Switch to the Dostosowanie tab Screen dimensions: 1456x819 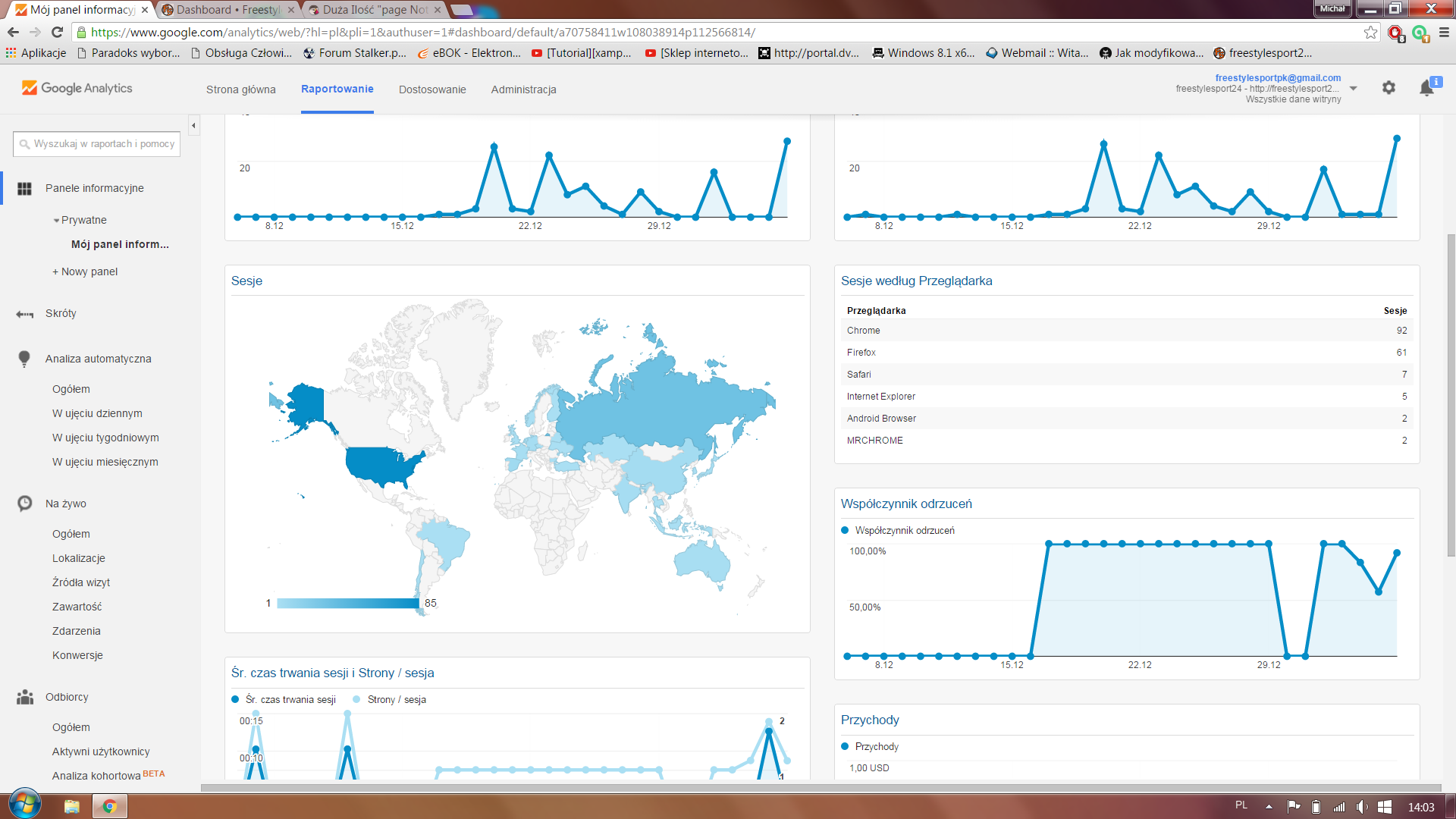[432, 89]
